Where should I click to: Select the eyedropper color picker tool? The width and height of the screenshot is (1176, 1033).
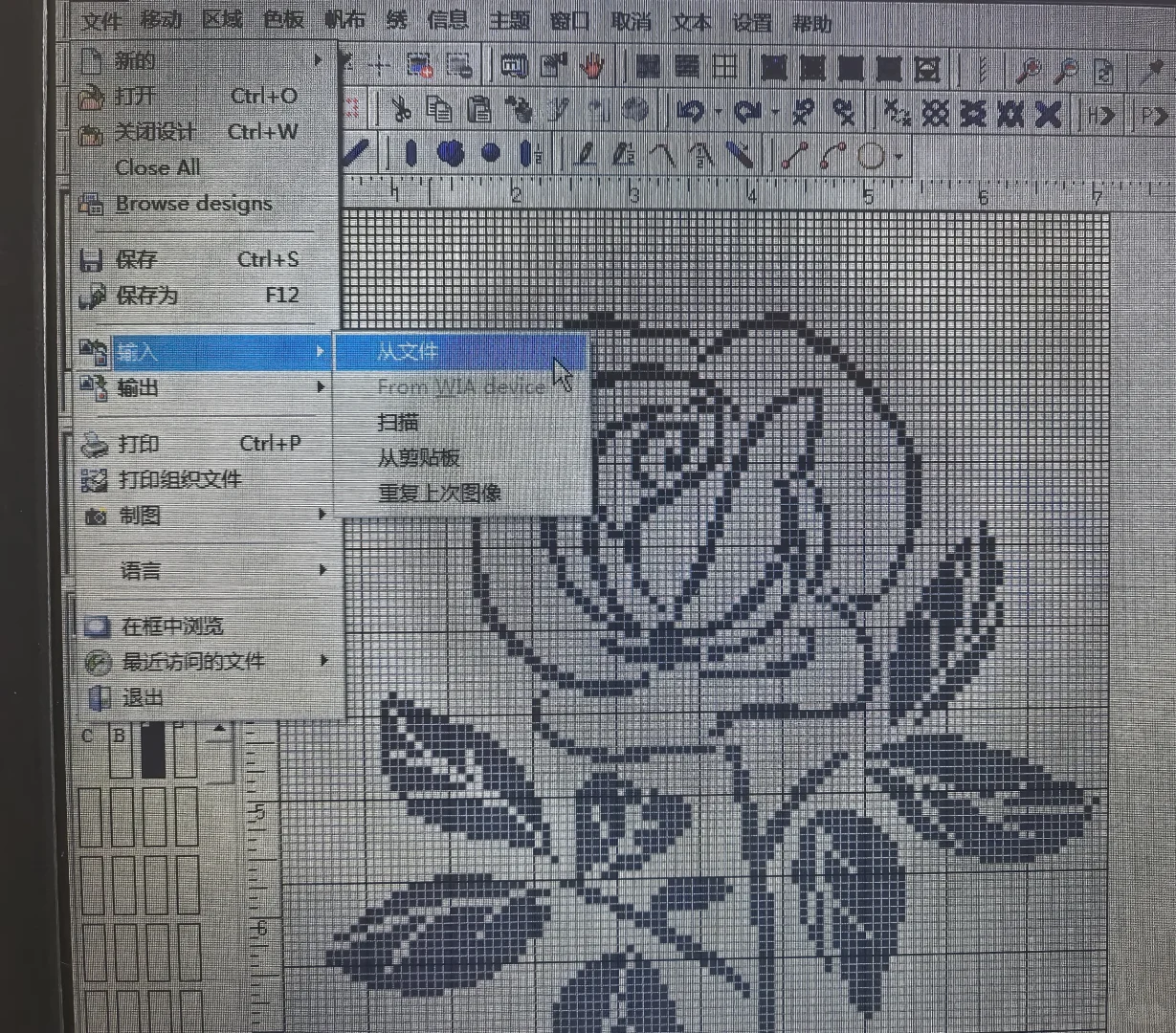click(1150, 71)
